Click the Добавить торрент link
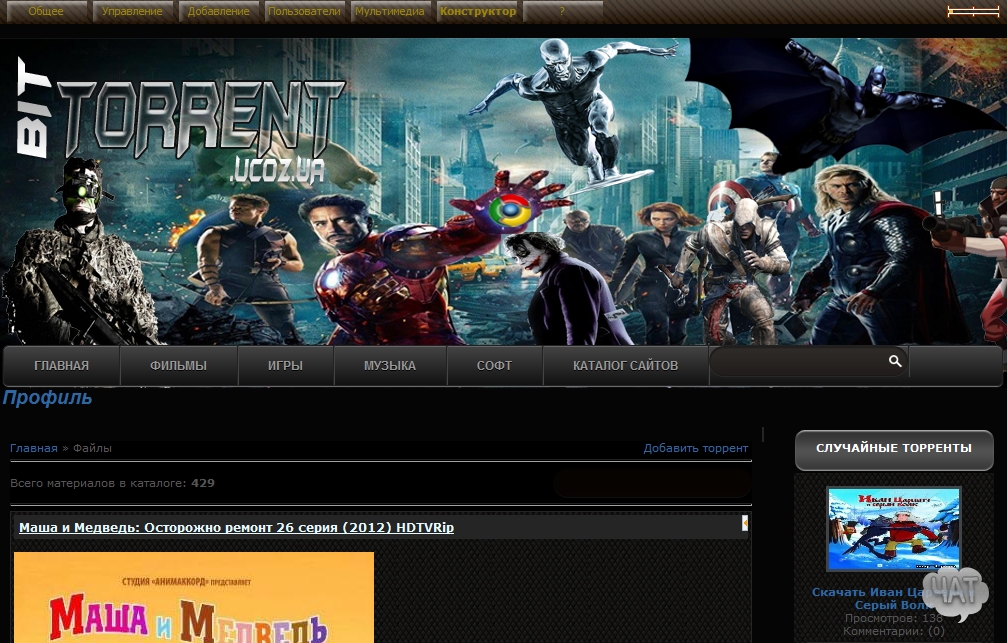The width and height of the screenshot is (1007, 643). (x=695, y=448)
